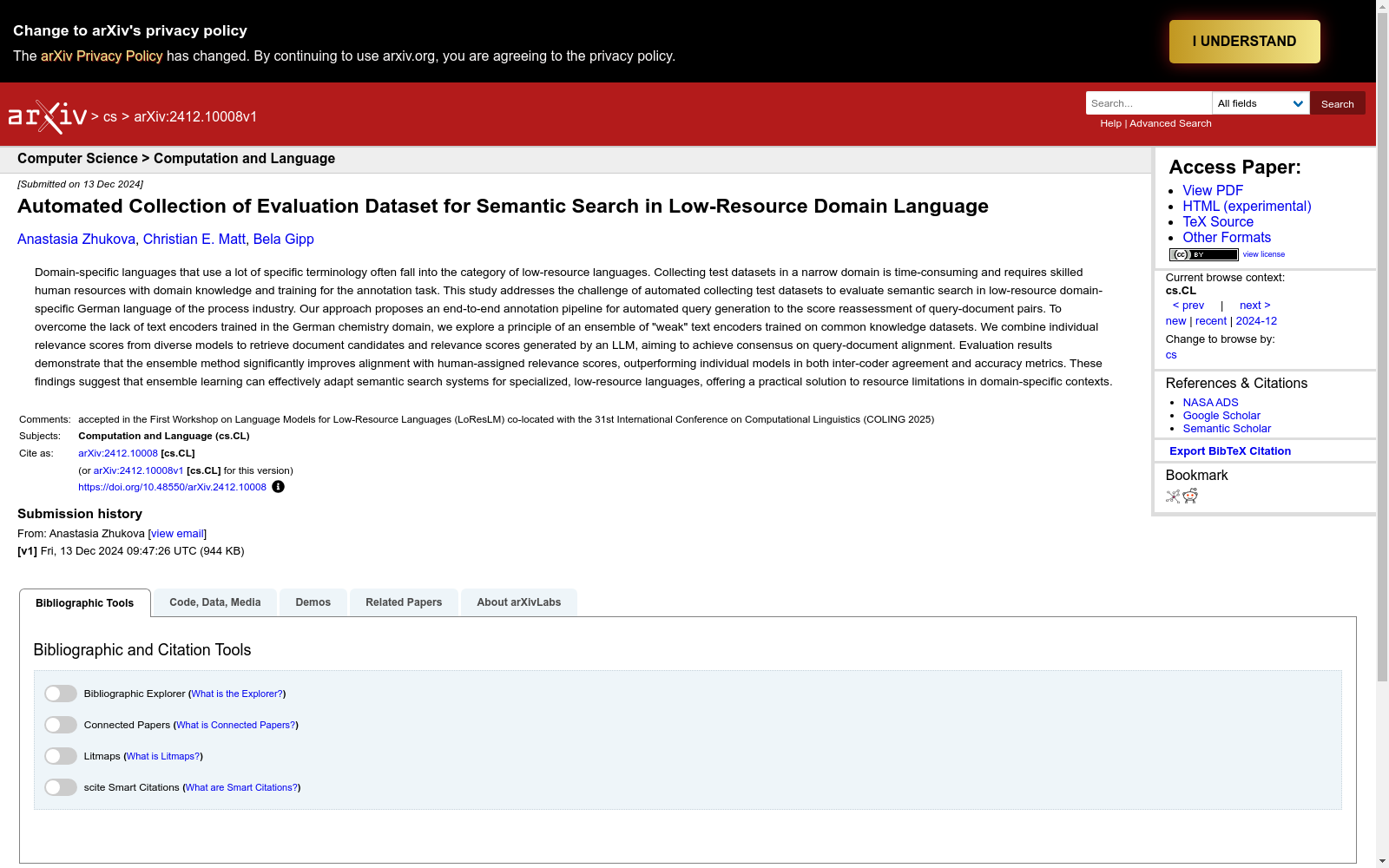Click Export BibTeX Citation
The height and width of the screenshot is (868, 1389).
pos(1230,451)
